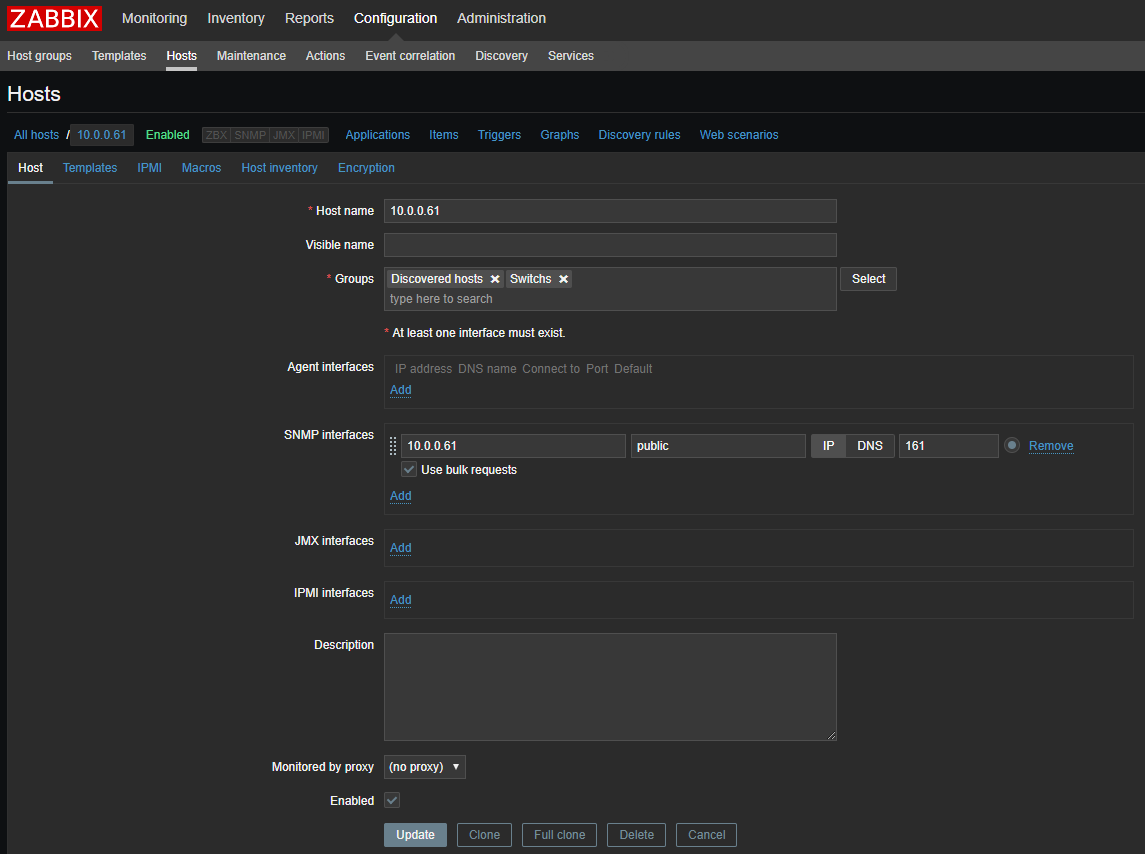1145x854 pixels.
Task: Remove the Switchs group tag
Action: 564,279
